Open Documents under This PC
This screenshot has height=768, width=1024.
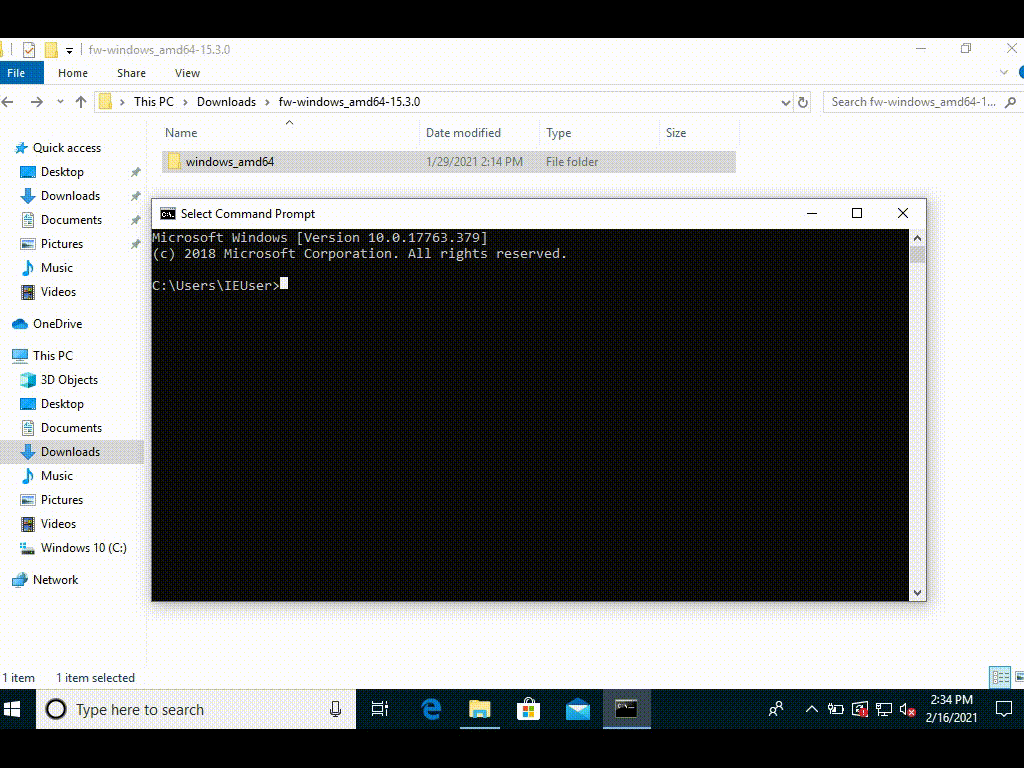[x=71, y=428]
